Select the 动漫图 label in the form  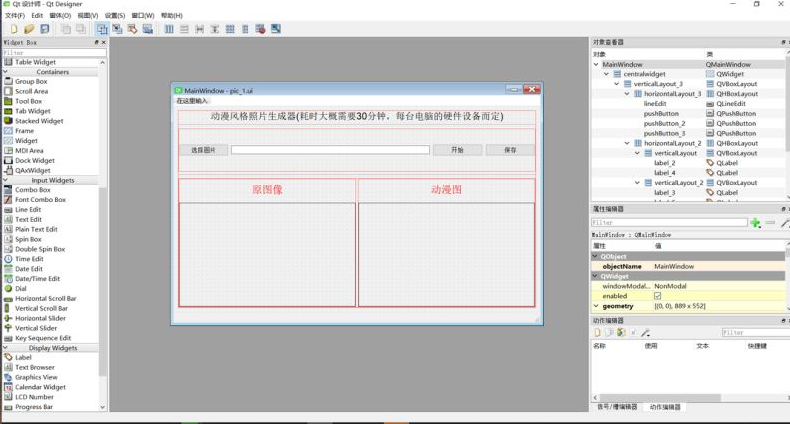click(446, 190)
